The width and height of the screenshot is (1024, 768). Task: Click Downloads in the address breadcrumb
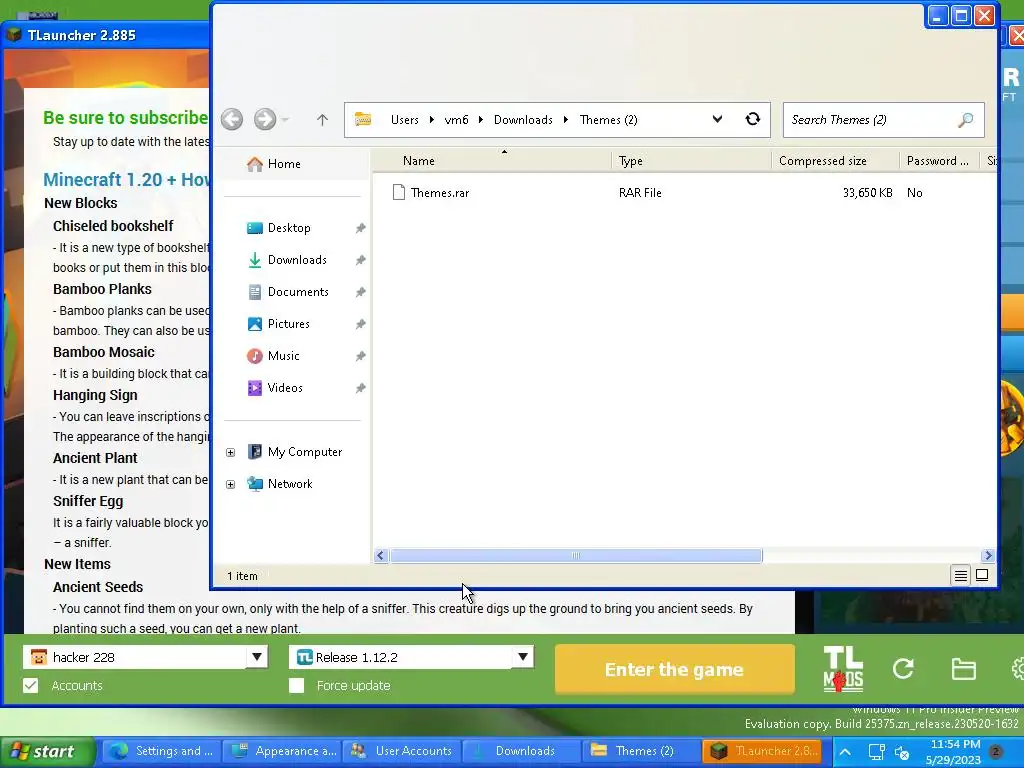tap(523, 120)
